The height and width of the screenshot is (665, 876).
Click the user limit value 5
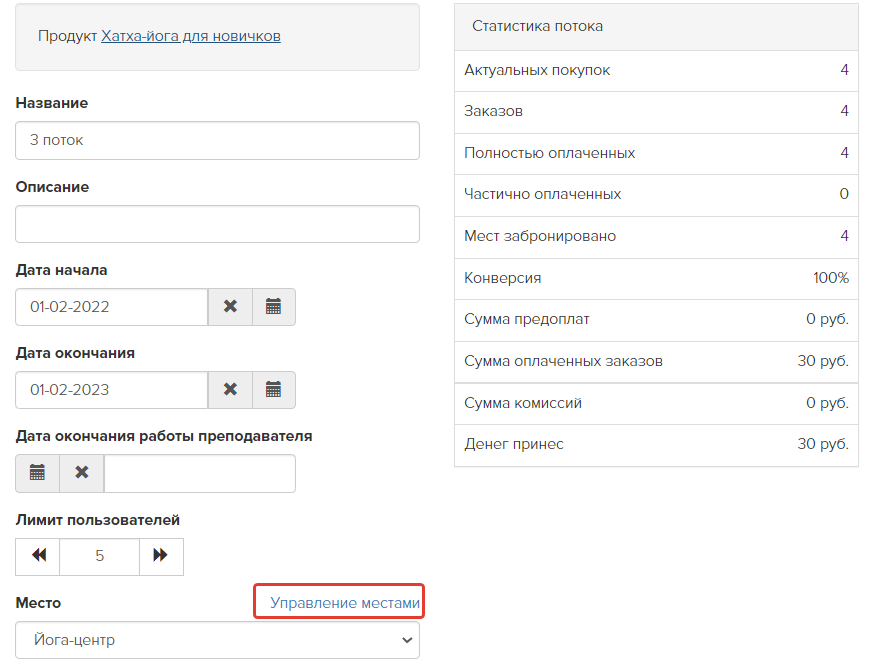99,556
